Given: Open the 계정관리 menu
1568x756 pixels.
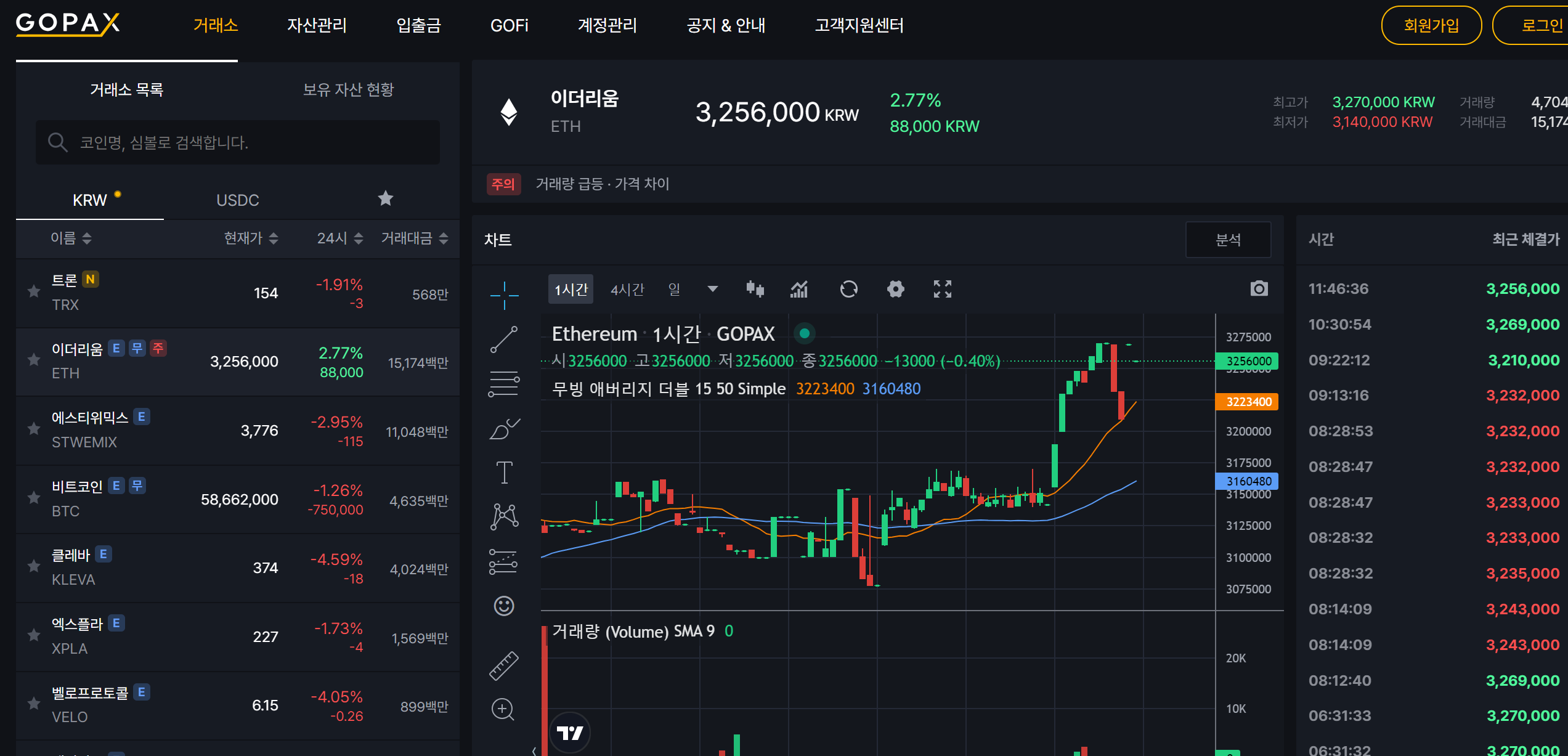Looking at the screenshot, I should 607,25.
